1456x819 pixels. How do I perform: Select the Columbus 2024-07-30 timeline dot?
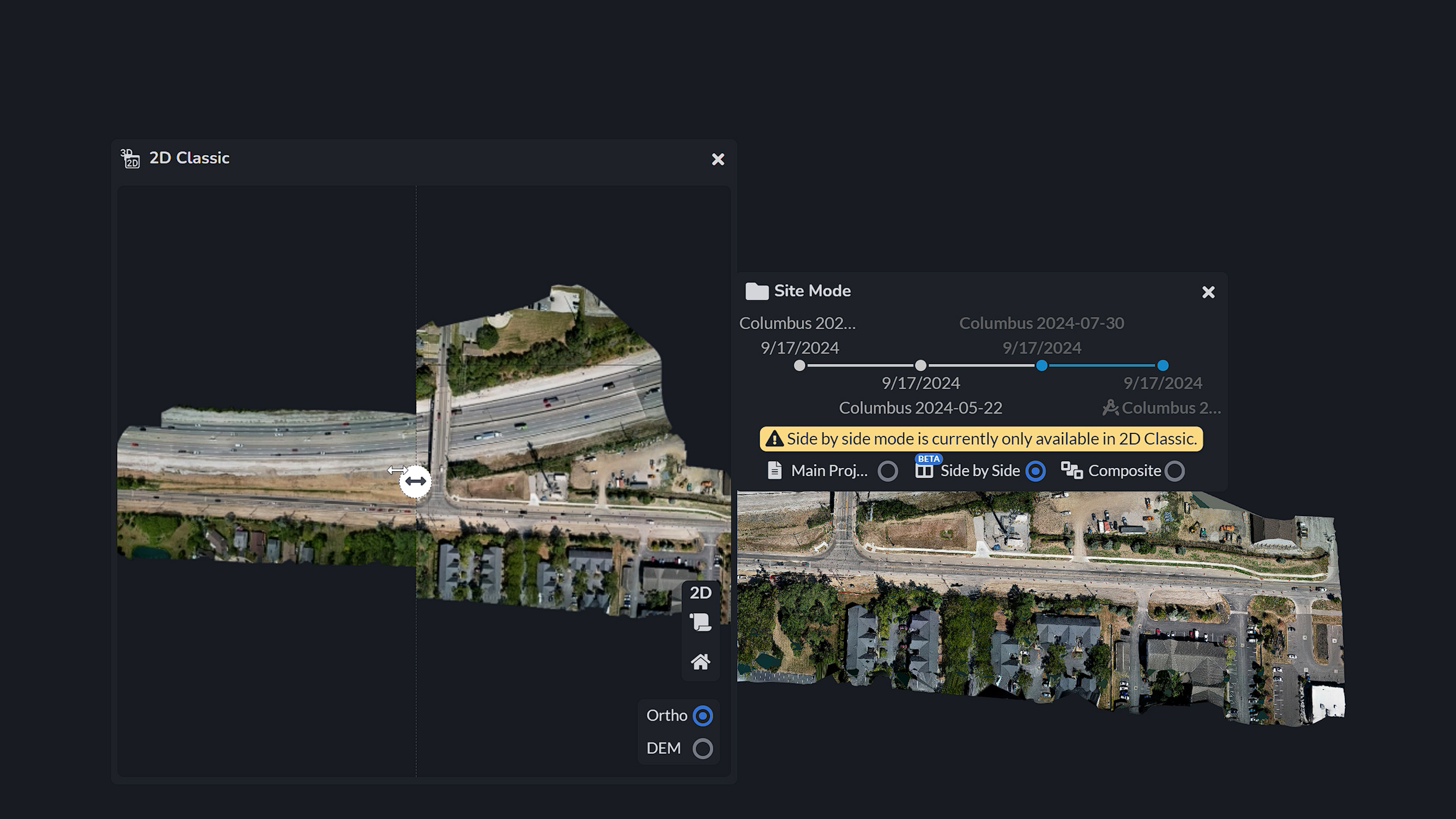tap(1041, 366)
